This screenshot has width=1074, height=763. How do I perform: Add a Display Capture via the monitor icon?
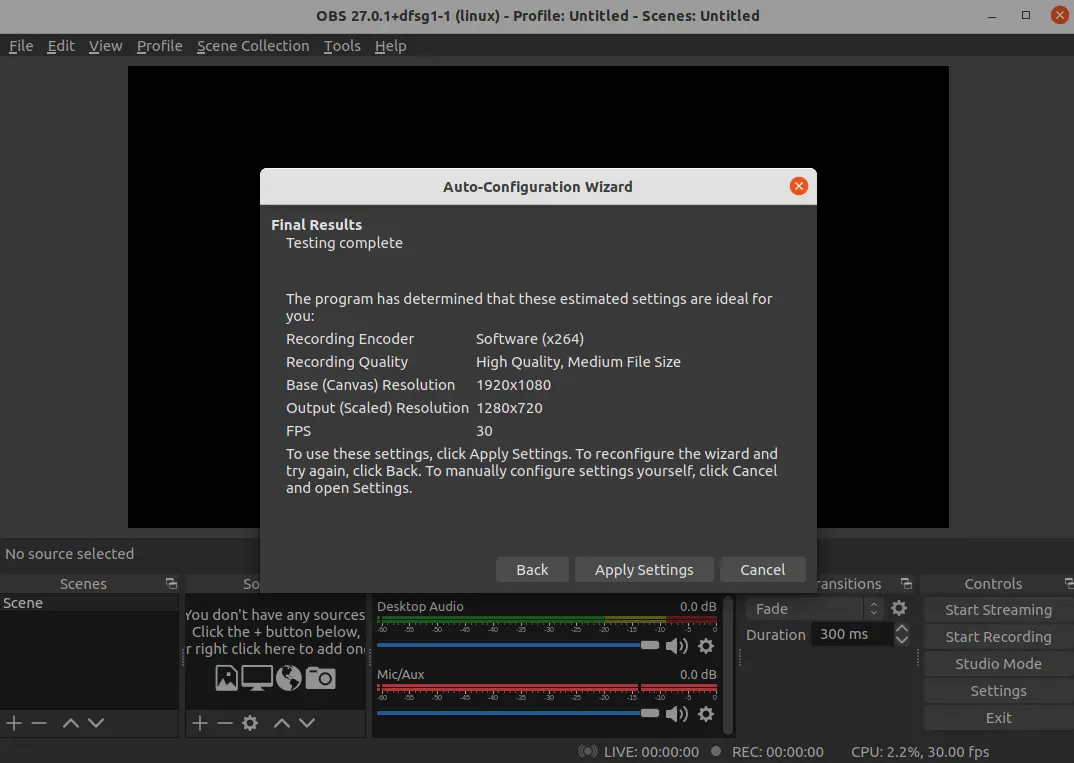(x=259, y=678)
